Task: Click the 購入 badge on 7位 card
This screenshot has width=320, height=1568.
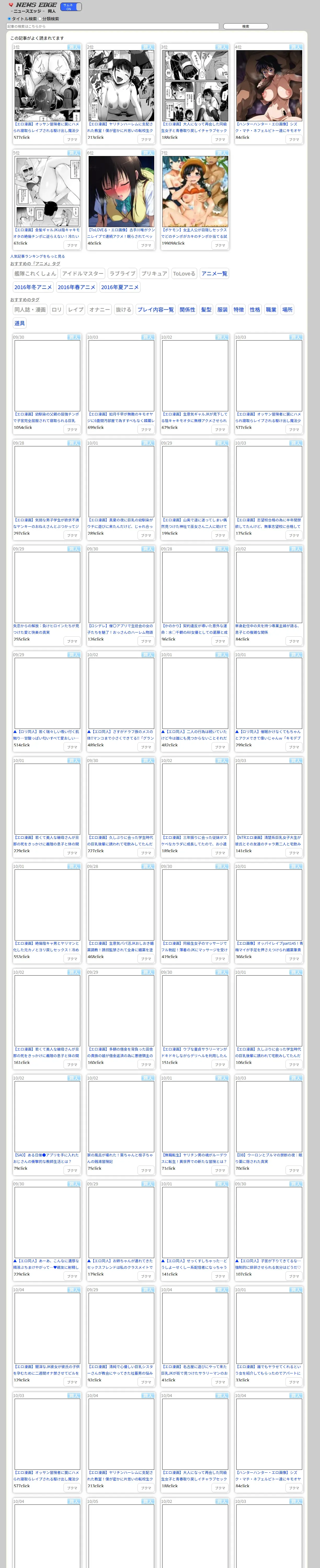Action: tap(221, 153)
